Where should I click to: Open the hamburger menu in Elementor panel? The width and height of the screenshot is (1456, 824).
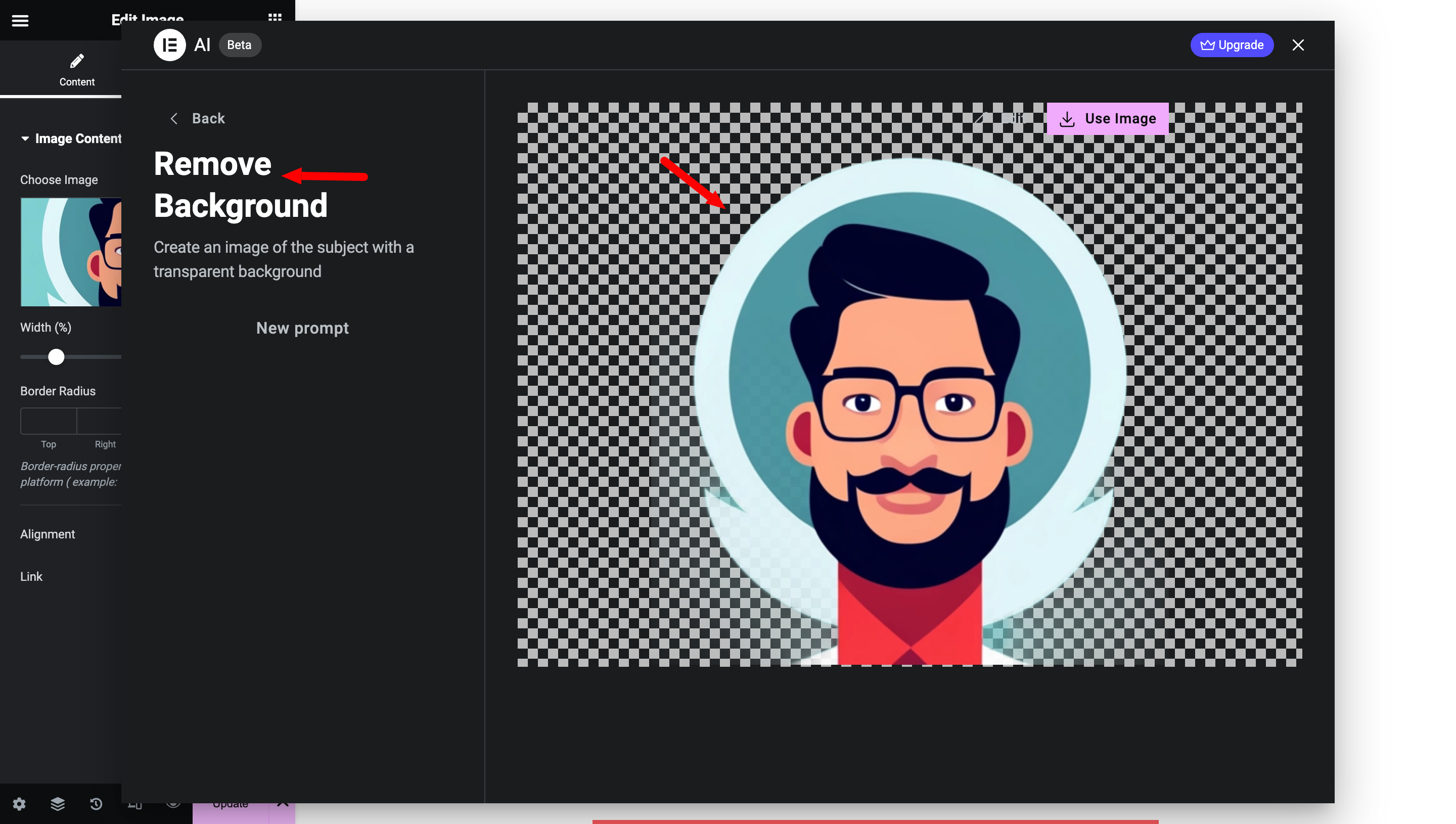[x=20, y=21]
